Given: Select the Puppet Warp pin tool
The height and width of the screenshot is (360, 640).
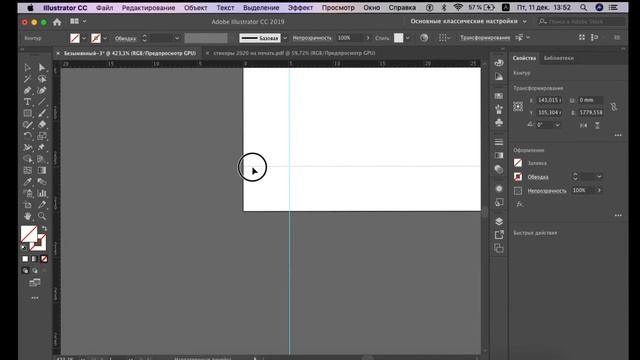Looking at the screenshot, I should pyautogui.click(x=42, y=147).
